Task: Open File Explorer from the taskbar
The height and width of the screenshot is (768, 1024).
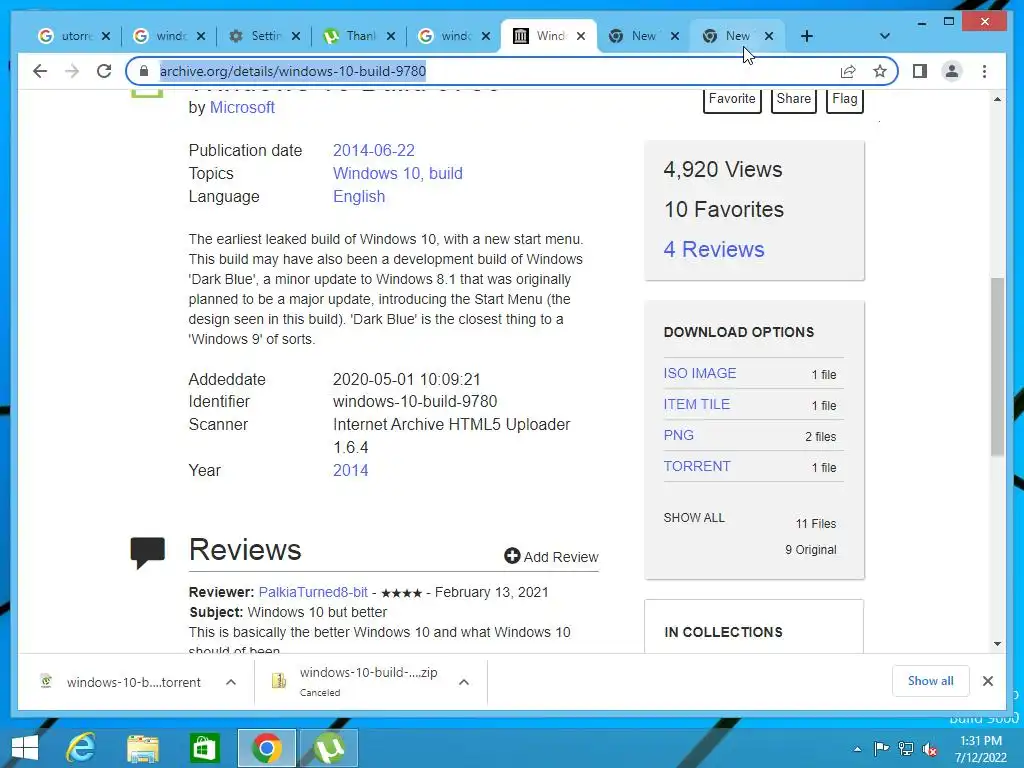Action: tap(143, 748)
